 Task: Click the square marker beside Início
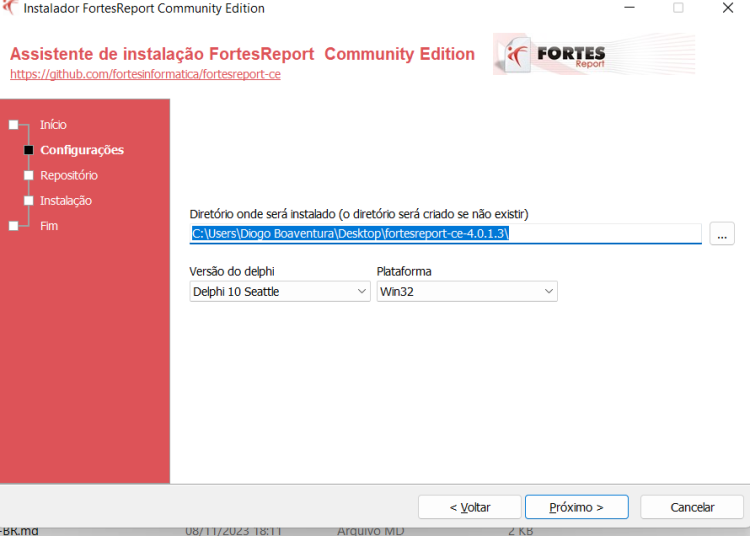click(x=13, y=125)
